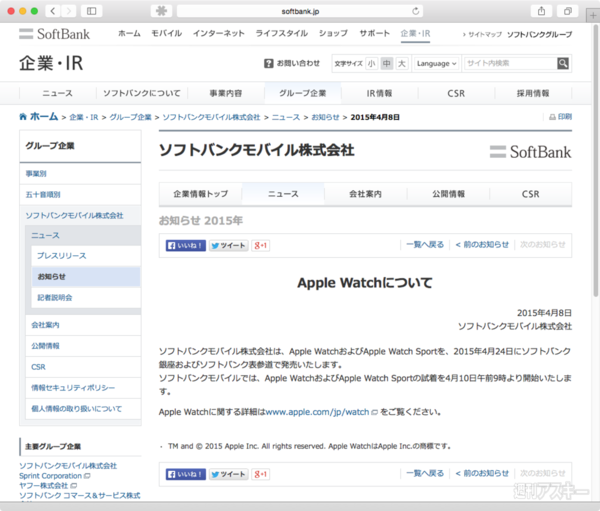The image size is (600, 511).
Task: Click the SoftBank logo in the header
Action: [54, 34]
